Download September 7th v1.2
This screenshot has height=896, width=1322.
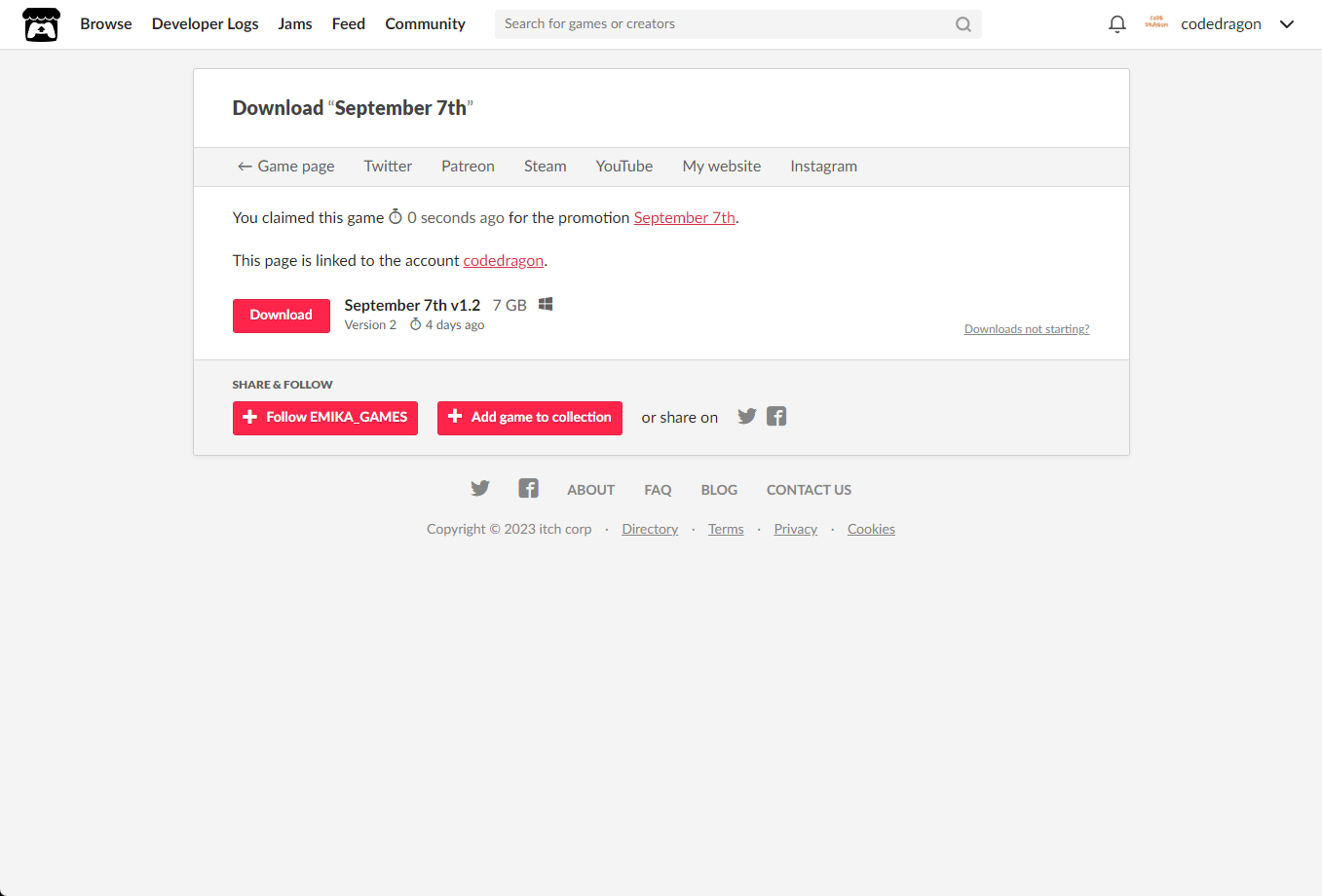click(x=282, y=316)
